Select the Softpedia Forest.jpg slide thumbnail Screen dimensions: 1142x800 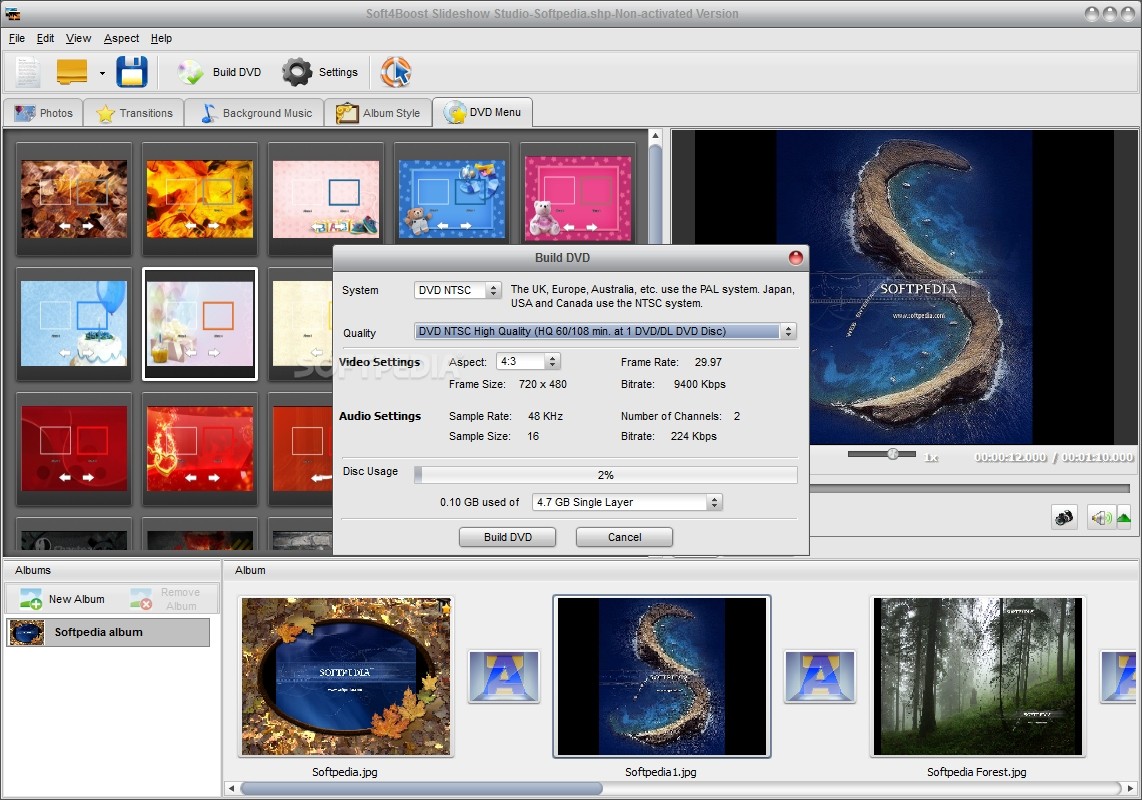pos(977,676)
